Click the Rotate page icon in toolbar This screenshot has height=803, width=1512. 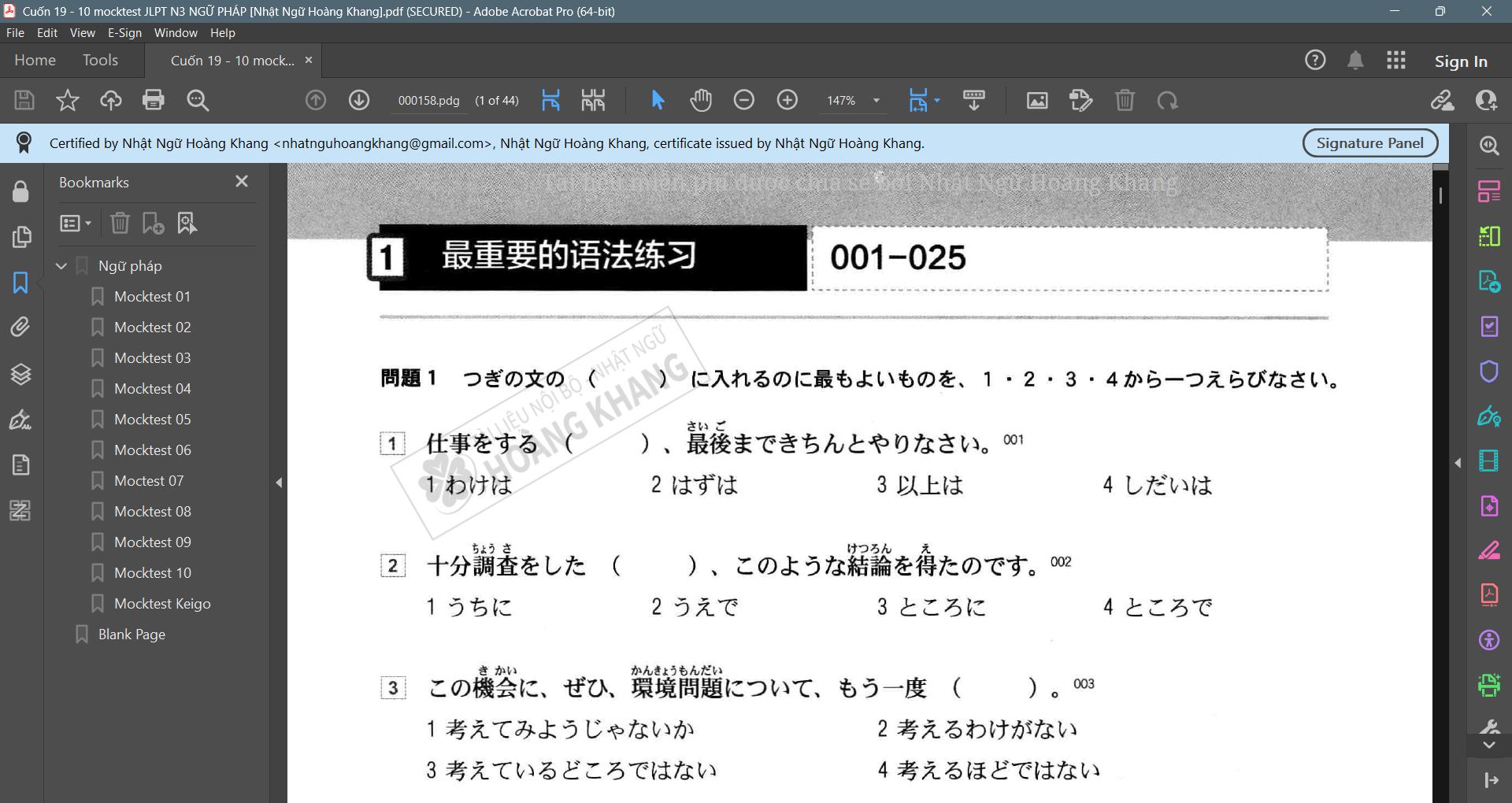pos(1167,100)
